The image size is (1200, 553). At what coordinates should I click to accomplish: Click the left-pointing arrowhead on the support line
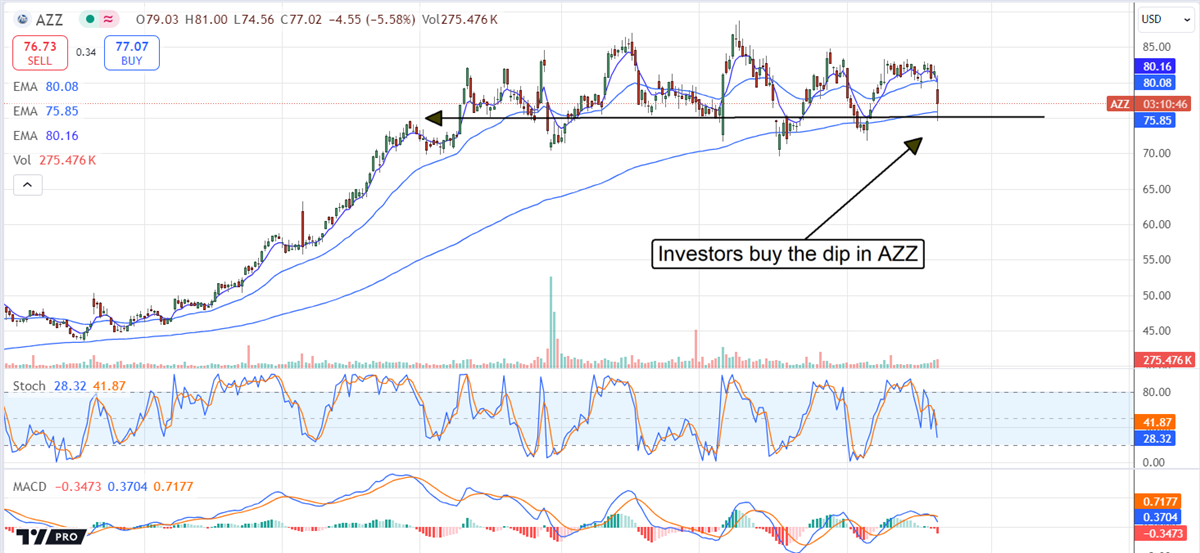click(x=433, y=118)
